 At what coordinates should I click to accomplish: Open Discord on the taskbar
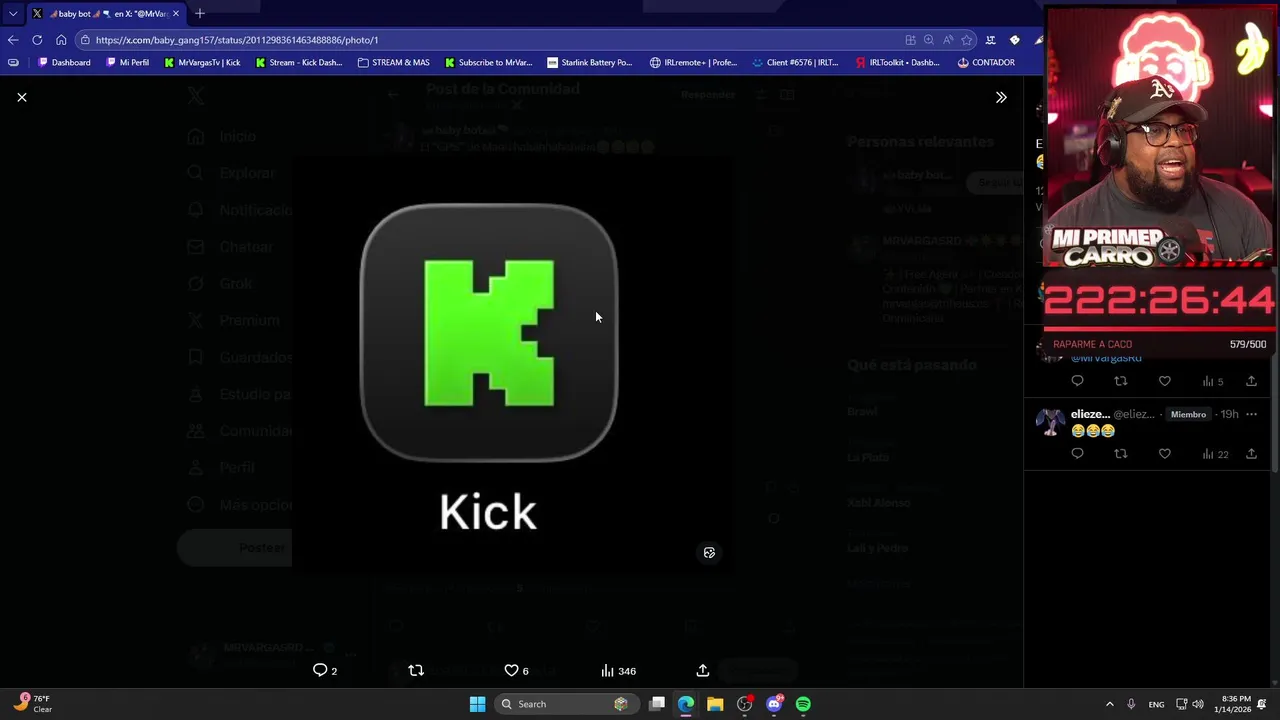coord(774,704)
